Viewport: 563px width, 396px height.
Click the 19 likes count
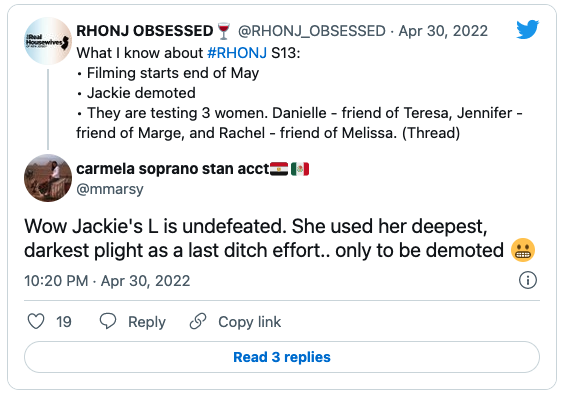pyautogui.click(x=64, y=322)
